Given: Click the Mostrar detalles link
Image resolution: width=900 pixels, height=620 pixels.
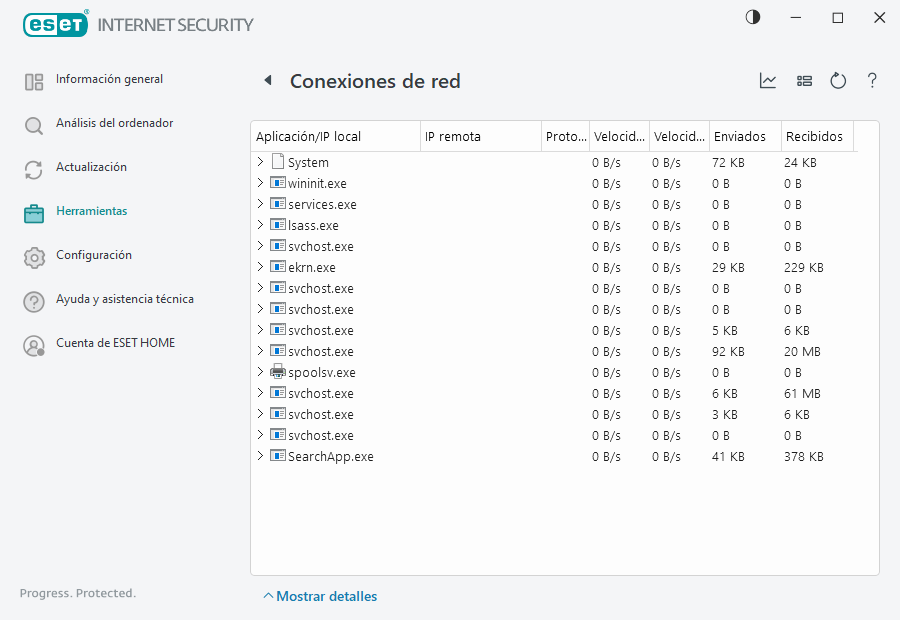Looking at the screenshot, I should tap(326, 596).
